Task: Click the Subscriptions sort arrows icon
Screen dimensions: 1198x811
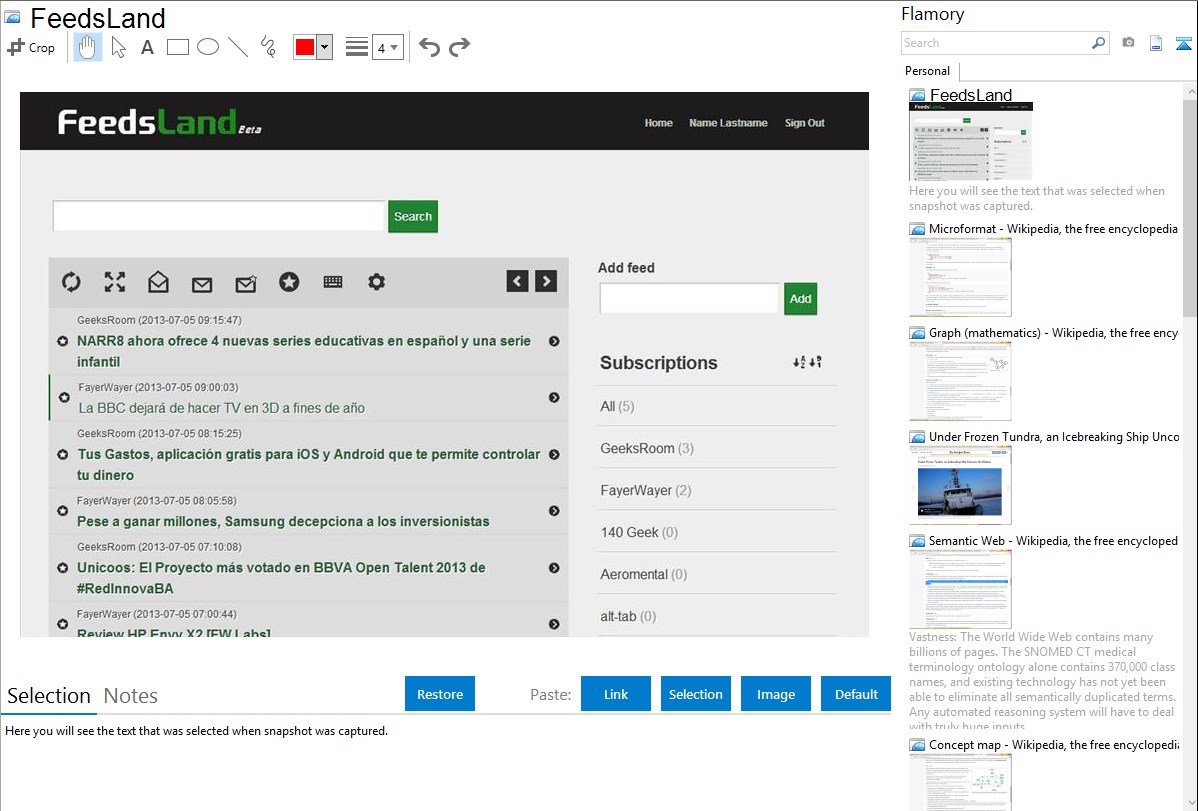Action: pos(807,362)
